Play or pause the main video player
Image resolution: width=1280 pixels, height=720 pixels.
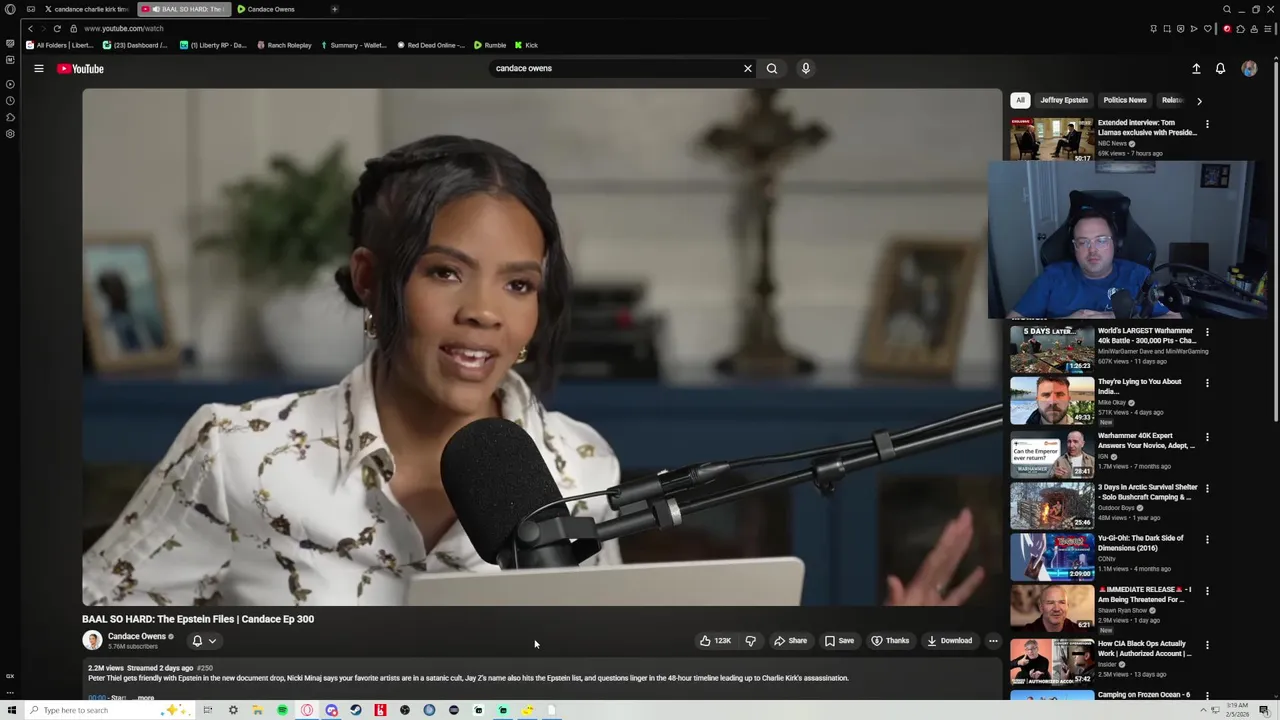[x=542, y=347]
